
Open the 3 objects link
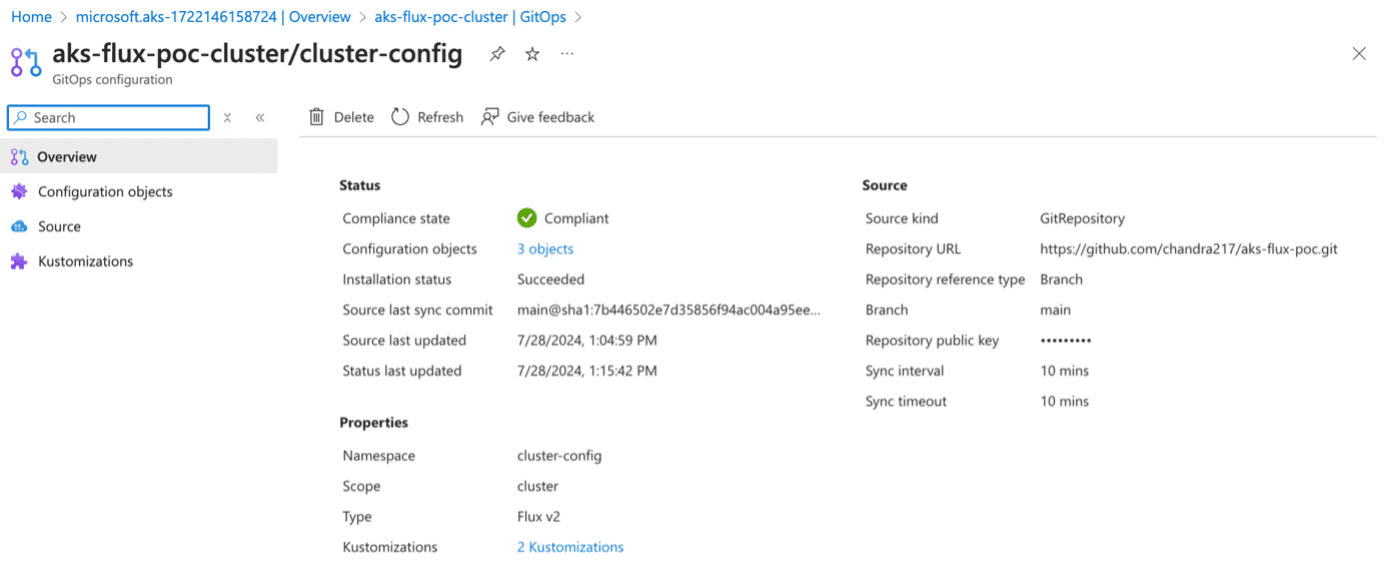point(545,249)
